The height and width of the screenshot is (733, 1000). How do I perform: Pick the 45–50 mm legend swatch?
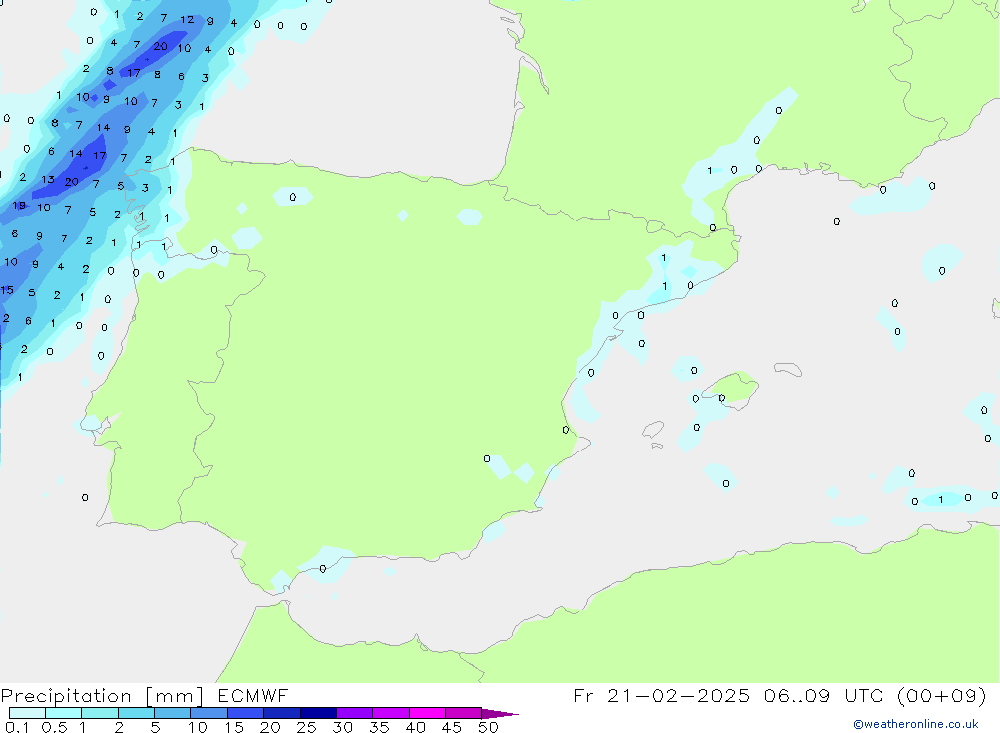(464, 713)
